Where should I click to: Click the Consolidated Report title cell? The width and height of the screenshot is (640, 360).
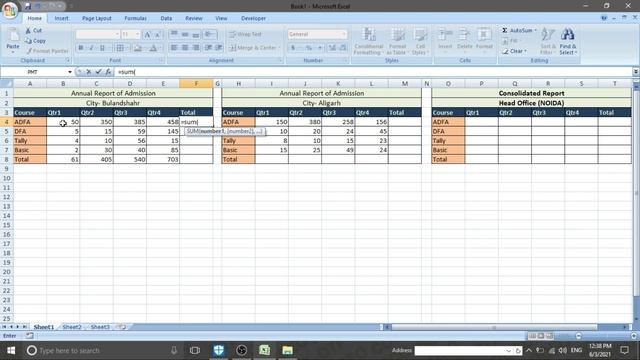(531, 93)
